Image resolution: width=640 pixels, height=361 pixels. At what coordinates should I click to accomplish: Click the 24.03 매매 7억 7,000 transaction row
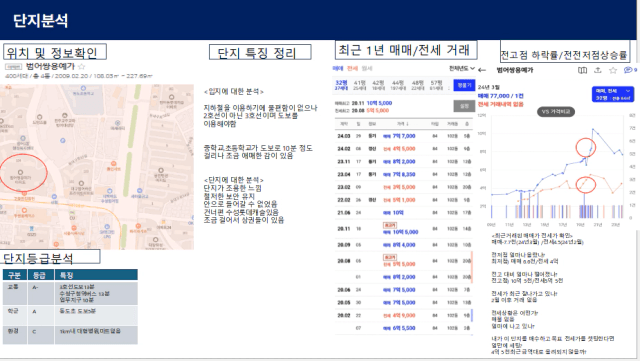(x=403, y=136)
